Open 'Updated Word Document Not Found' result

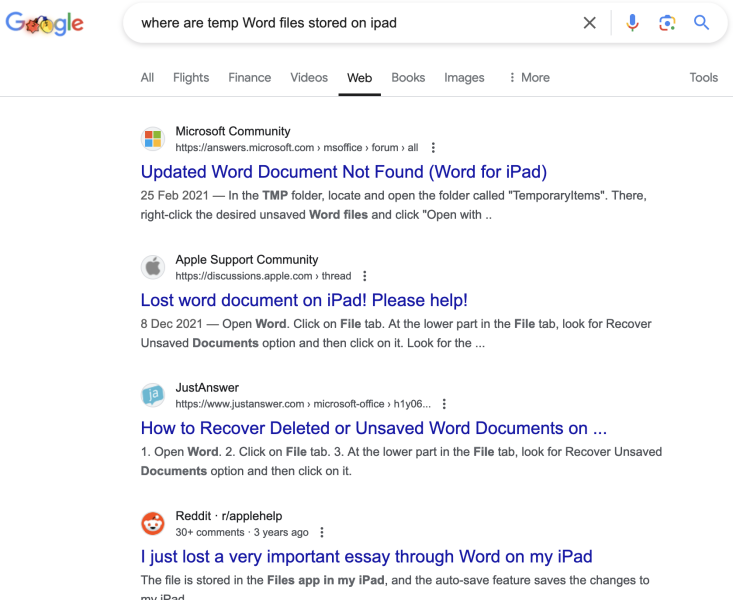click(344, 172)
